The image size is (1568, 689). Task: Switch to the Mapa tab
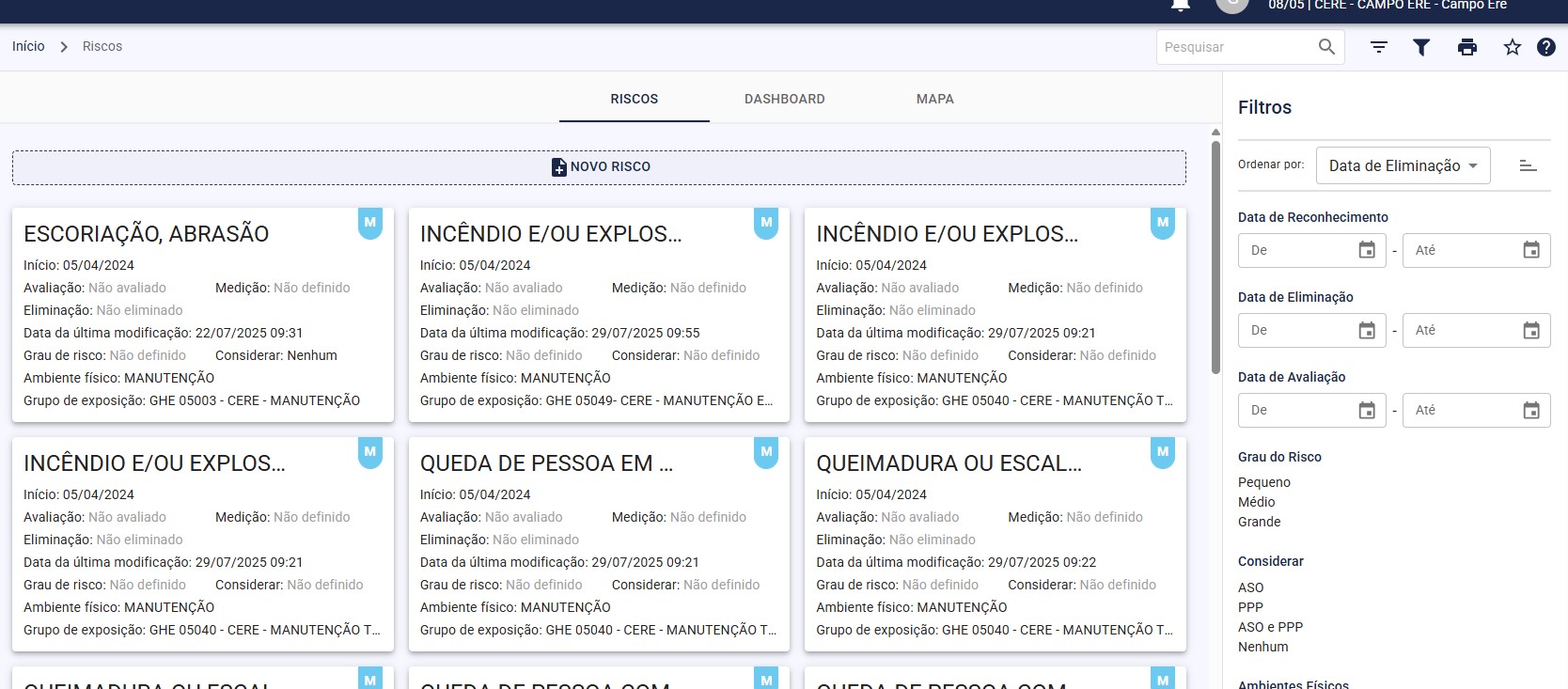pos(934,99)
